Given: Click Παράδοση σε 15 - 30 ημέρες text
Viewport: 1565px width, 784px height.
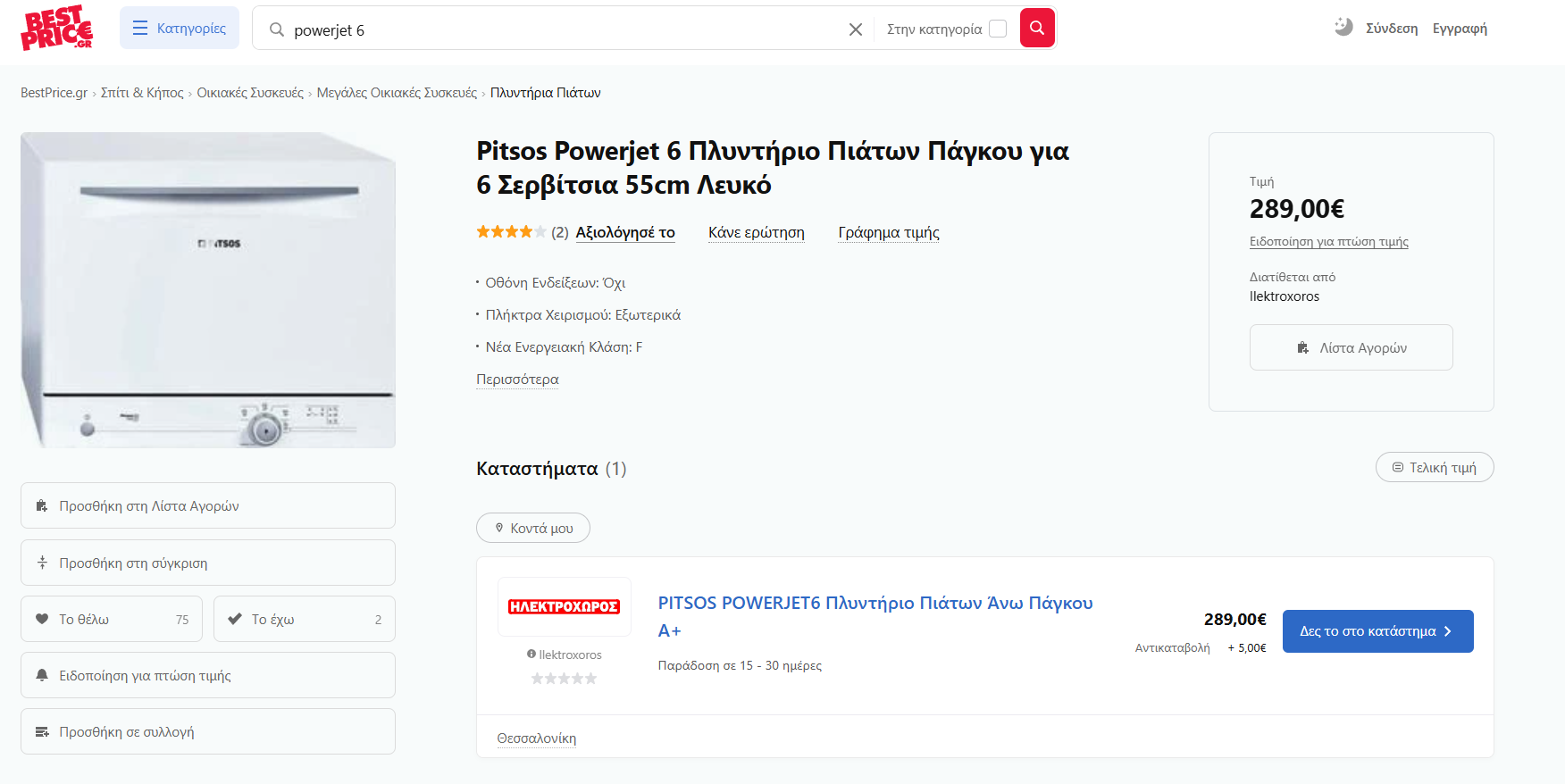Looking at the screenshot, I should (x=740, y=665).
